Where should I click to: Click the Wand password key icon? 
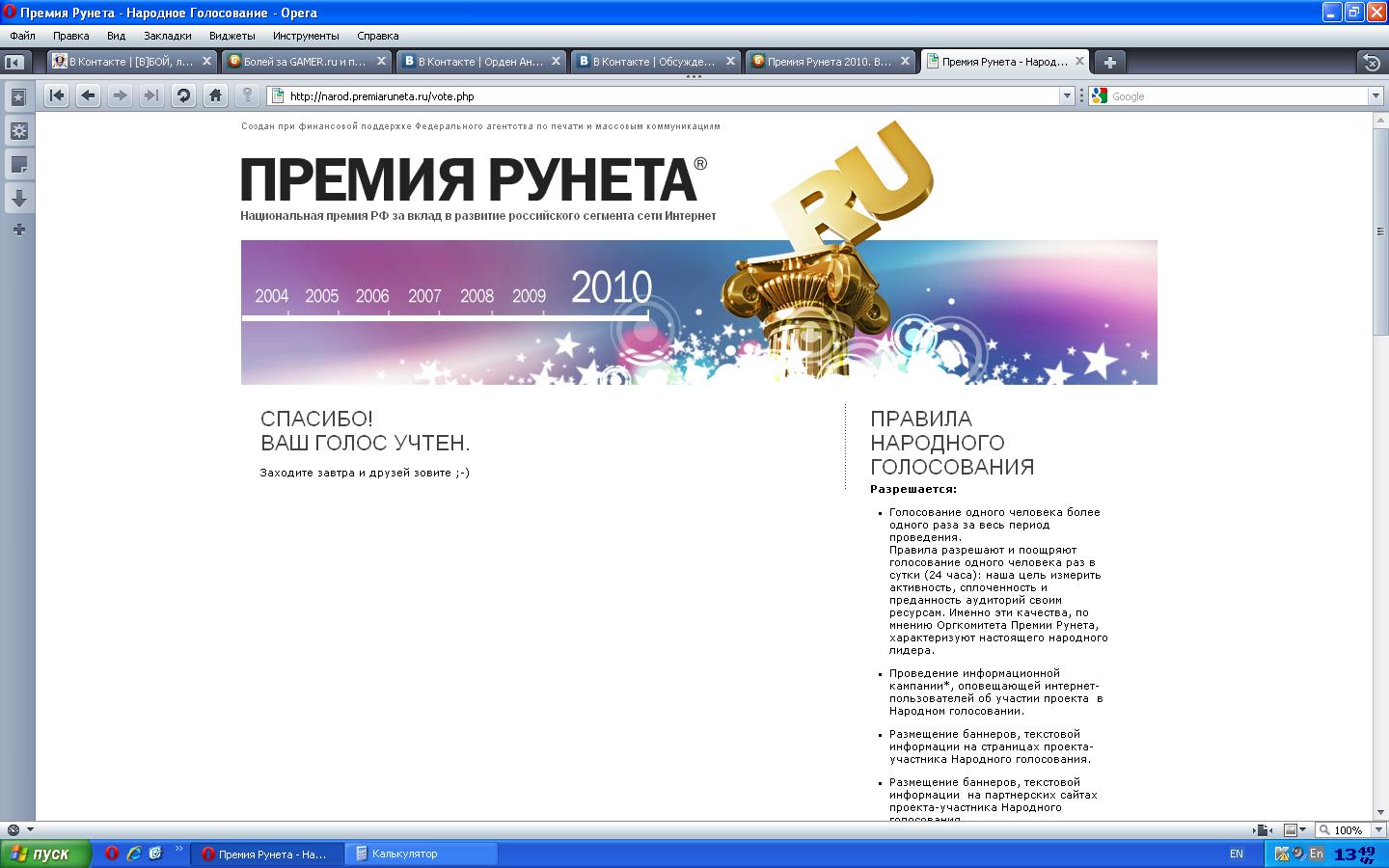click(x=247, y=95)
